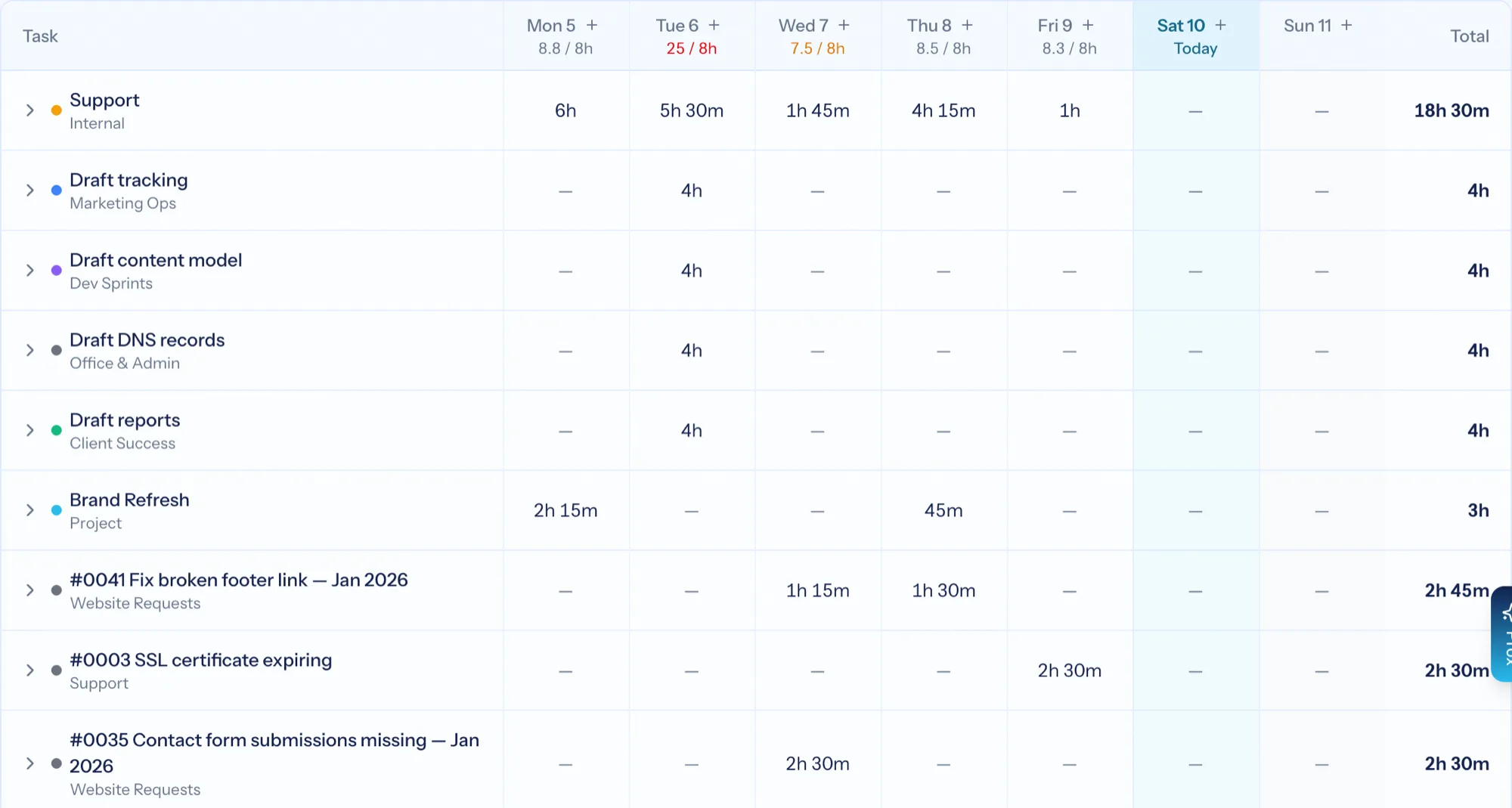Click the purple dot beside Draft content model
The image size is (1512, 808).
click(x=56, y=271)
